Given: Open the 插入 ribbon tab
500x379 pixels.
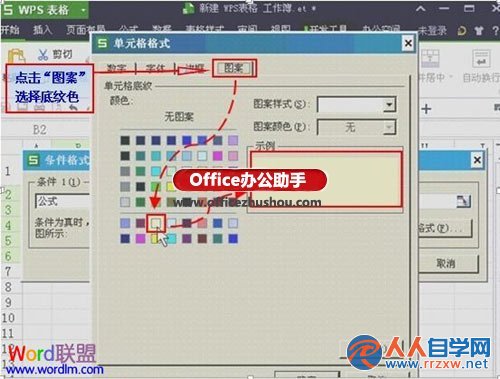Looking at the screenshot, I should tap(42, 30).
